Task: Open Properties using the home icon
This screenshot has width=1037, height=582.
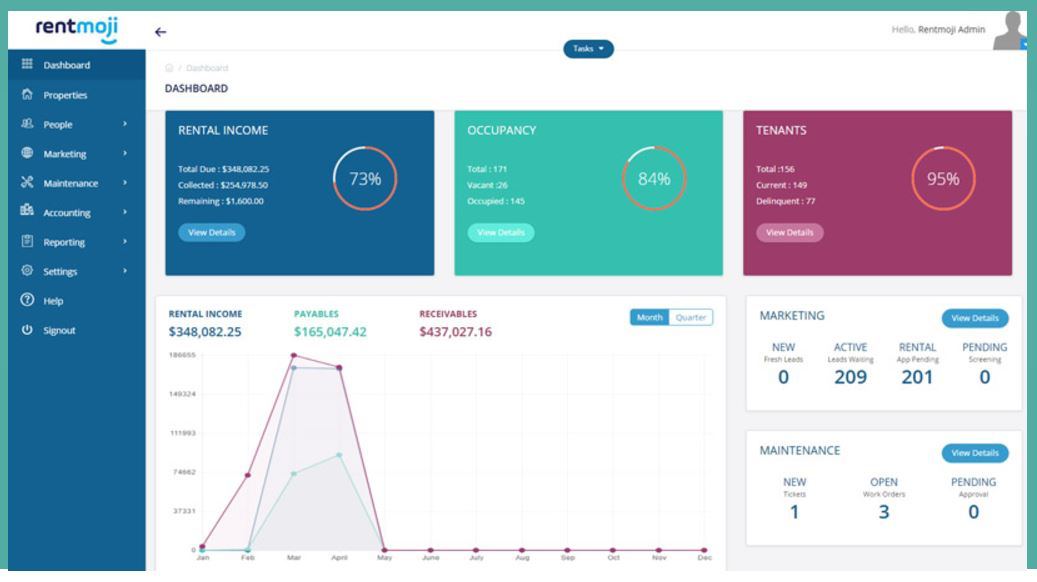Action: click(x=30, y=96)
